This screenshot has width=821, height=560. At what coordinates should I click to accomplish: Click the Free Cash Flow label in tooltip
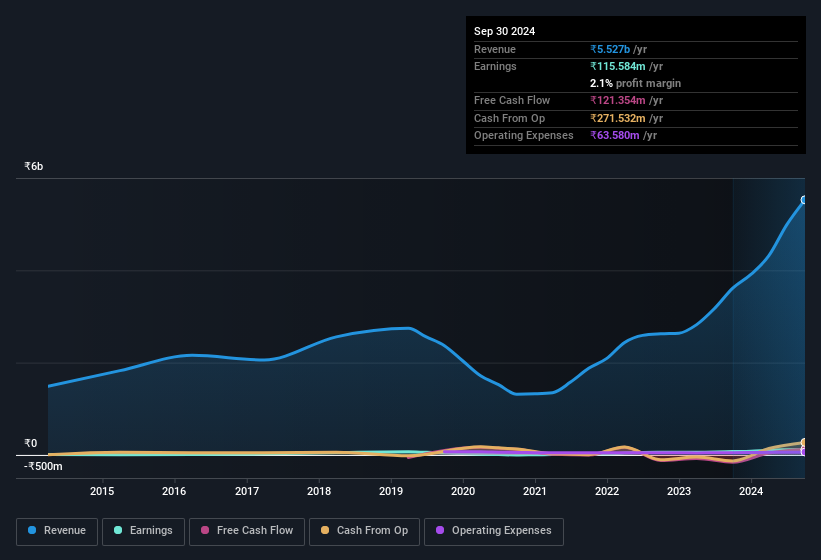(x=512, y=100)
